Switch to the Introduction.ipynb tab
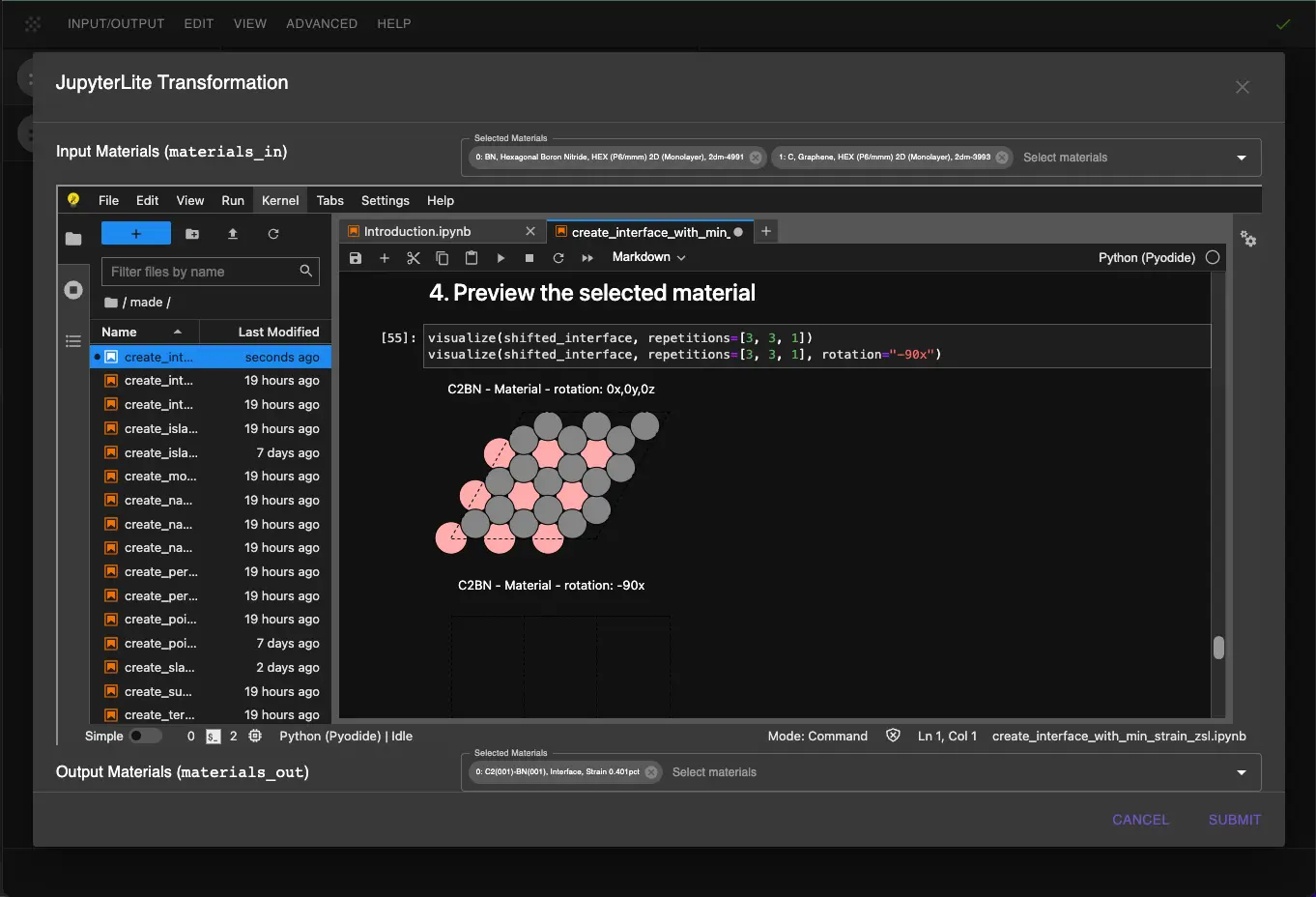This screenshot has width=1316, height=897. click(x=417, y=232)
